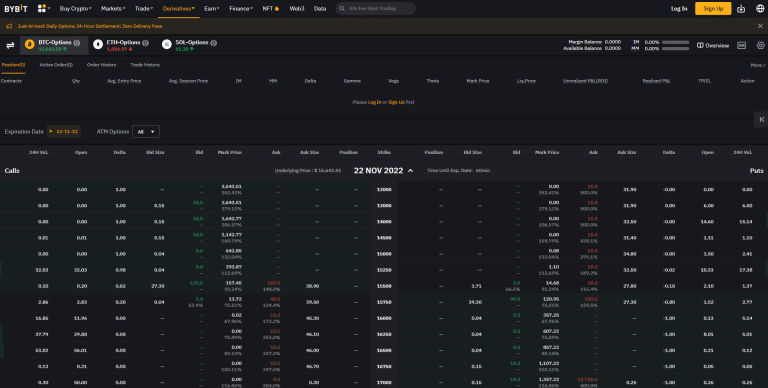Collapse the side panel arrow icon
The image size is (768, 388).
tap(761, 119)
